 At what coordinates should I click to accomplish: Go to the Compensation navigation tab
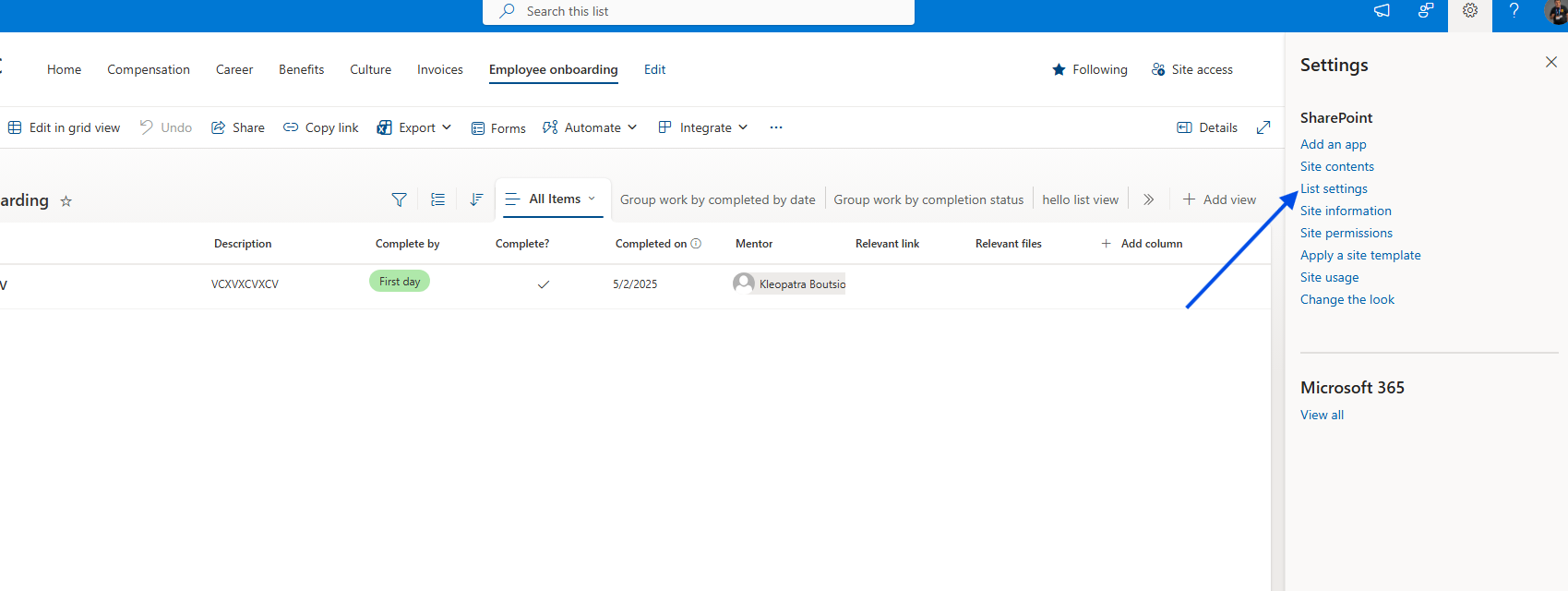(x=149, y=69)
